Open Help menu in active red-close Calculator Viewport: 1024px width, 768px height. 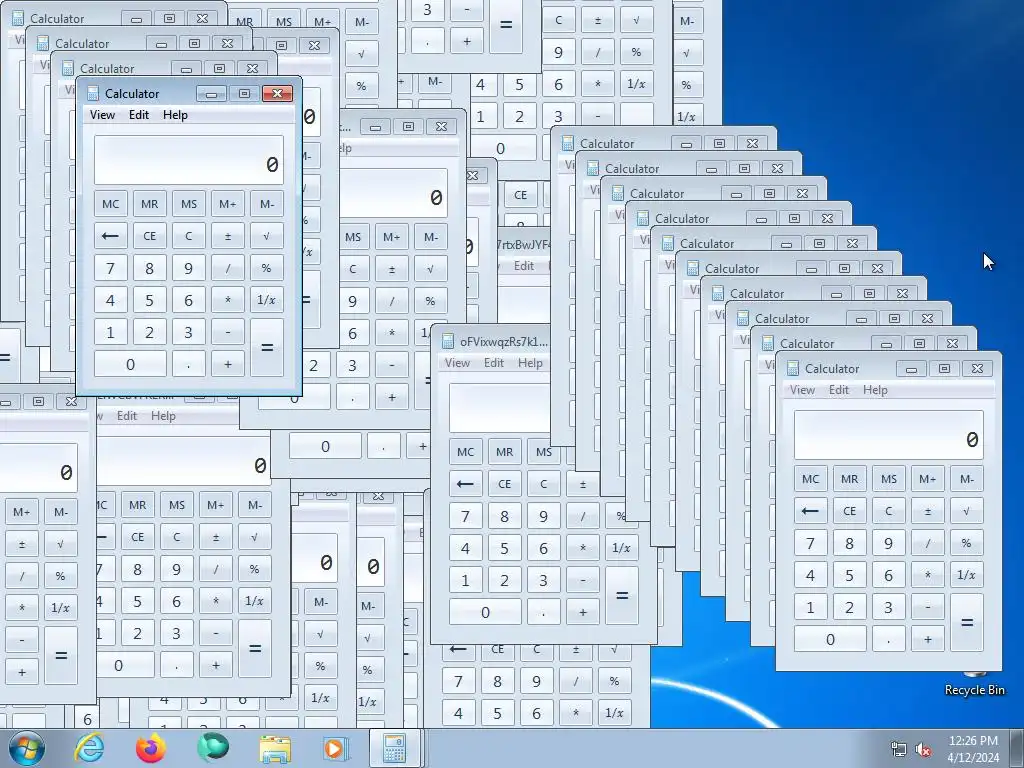click(175, 115)
